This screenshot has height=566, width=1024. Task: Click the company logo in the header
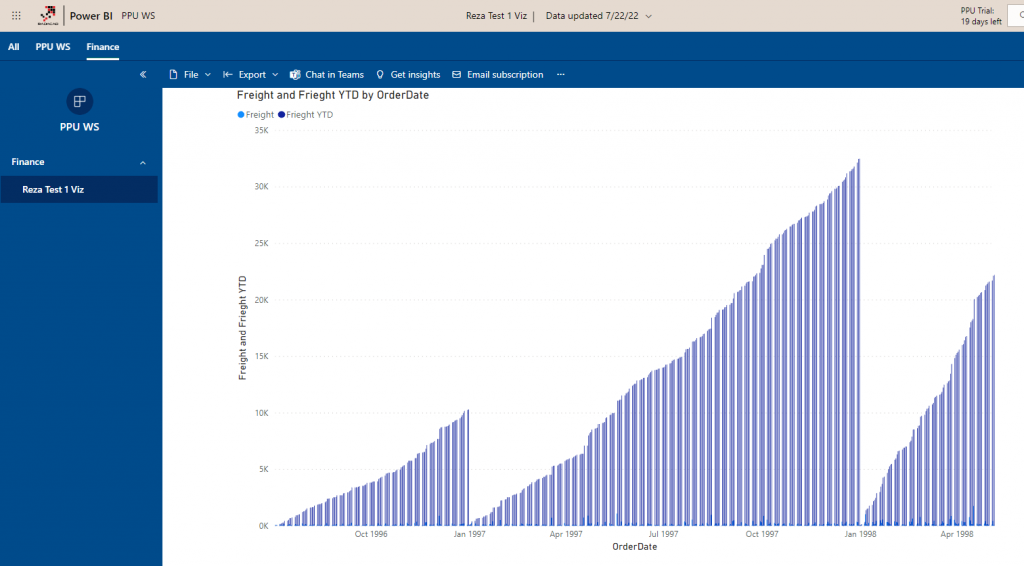pos(46,16)
